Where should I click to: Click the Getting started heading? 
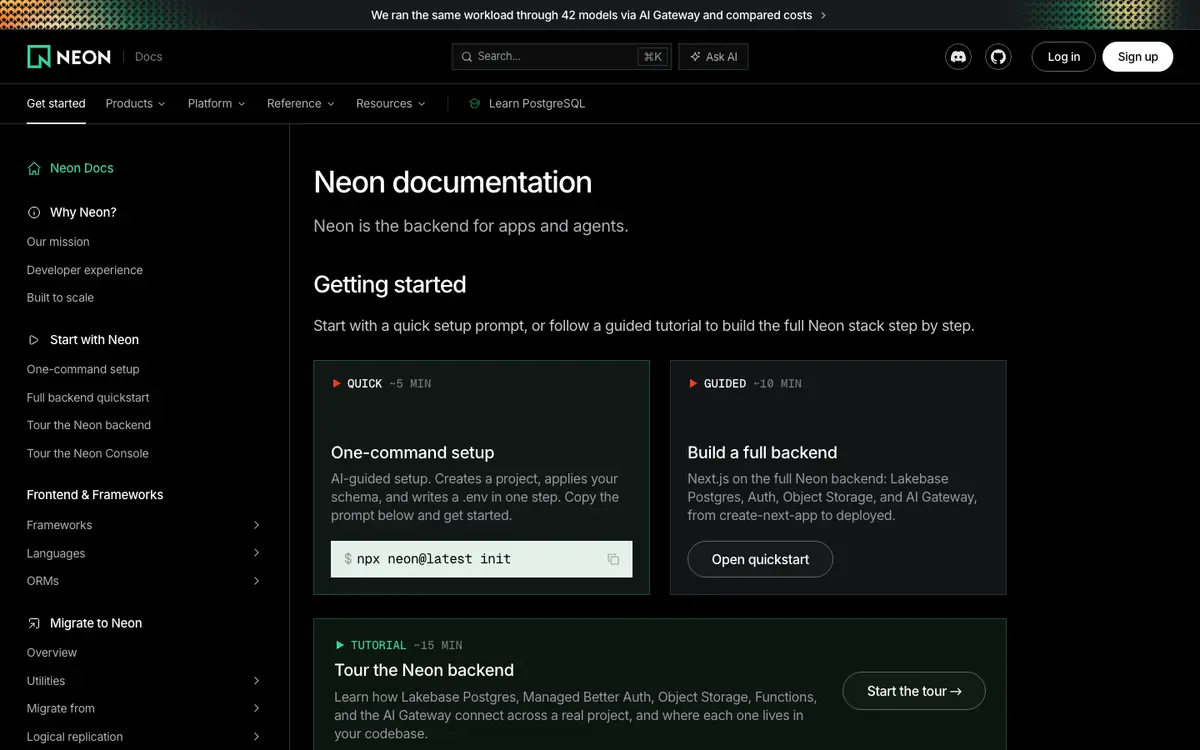pos(390,285)
